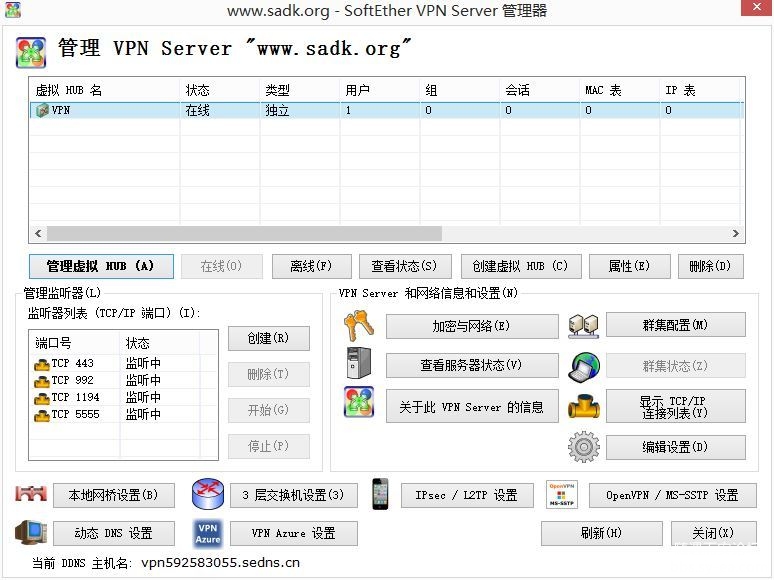Select TCP 992 listener row

pyautogui.click(x=123, y=381)
